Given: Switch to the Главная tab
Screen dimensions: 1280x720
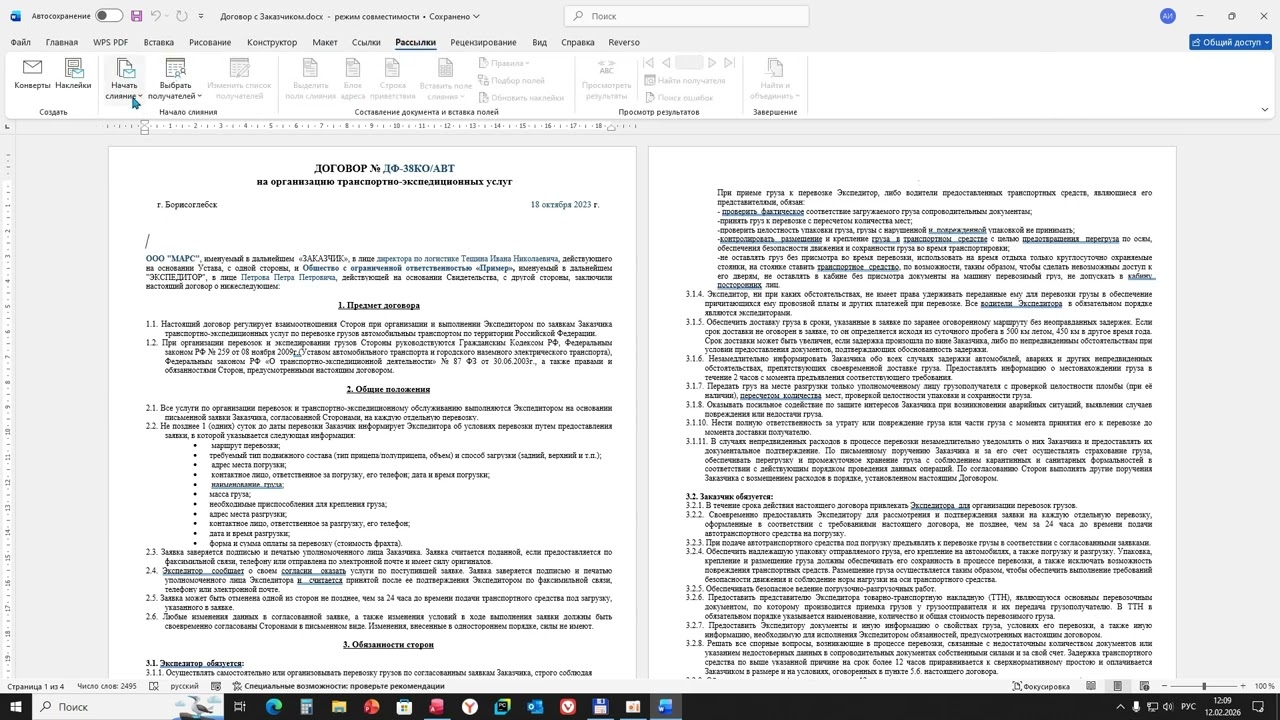Looking at the screenshot, I should [61, 43].
